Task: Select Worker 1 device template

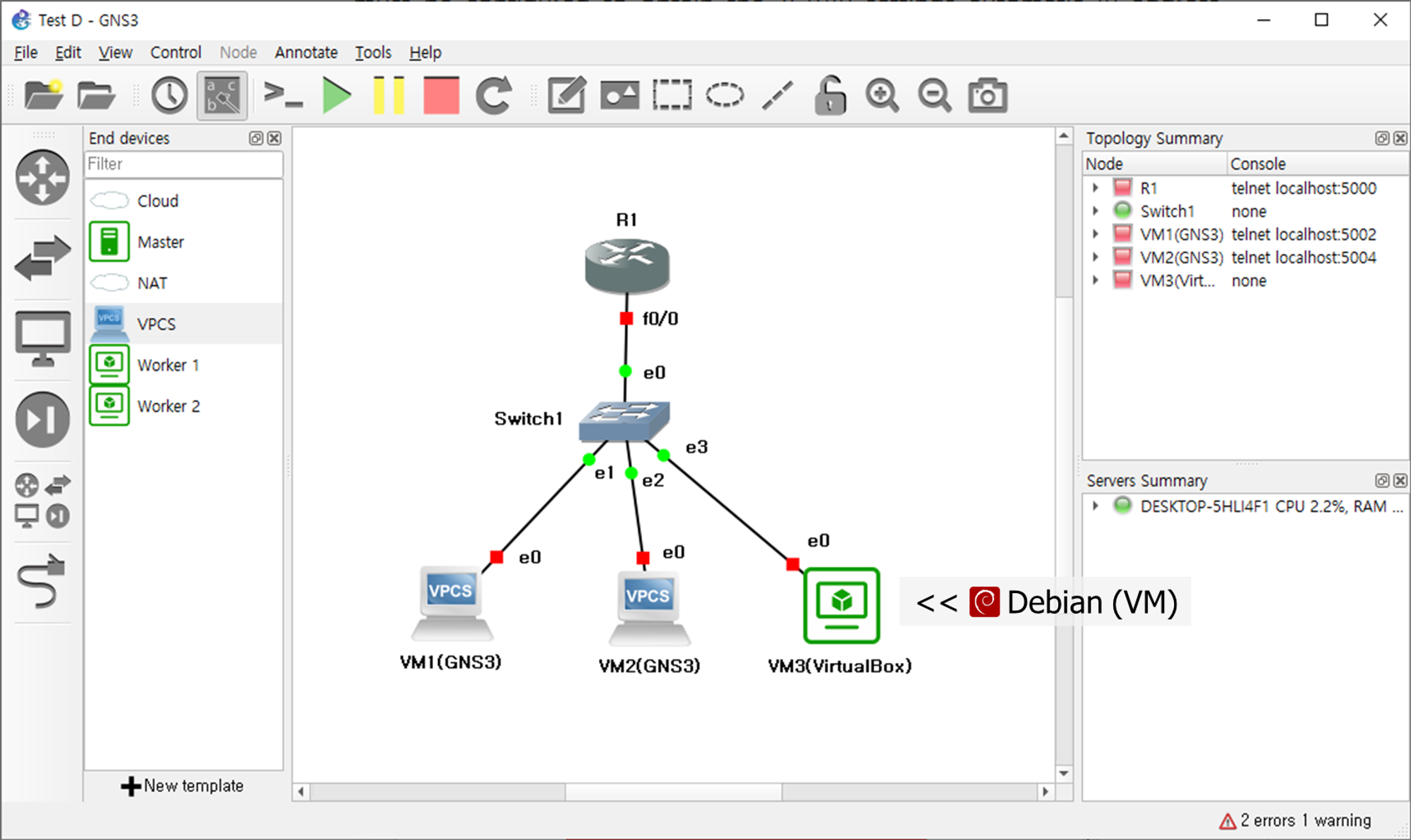Action: click(183, 365)
